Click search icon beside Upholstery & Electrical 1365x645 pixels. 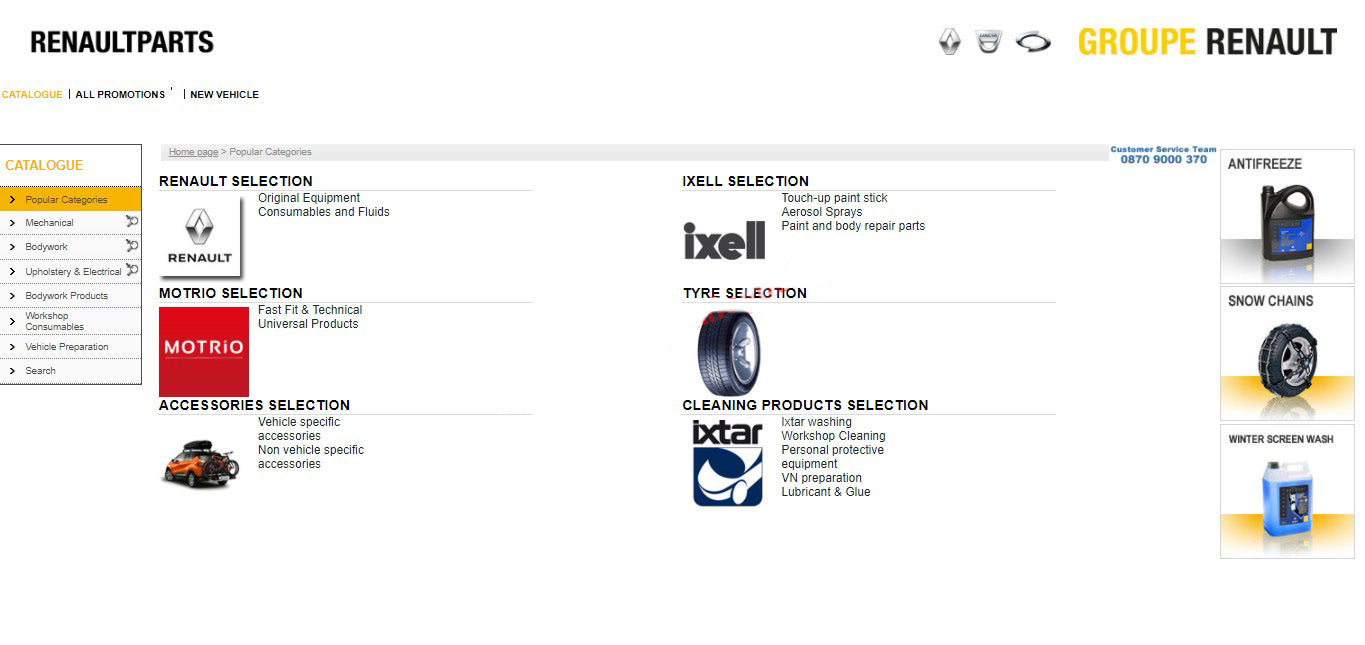click(x=132, y=270)
